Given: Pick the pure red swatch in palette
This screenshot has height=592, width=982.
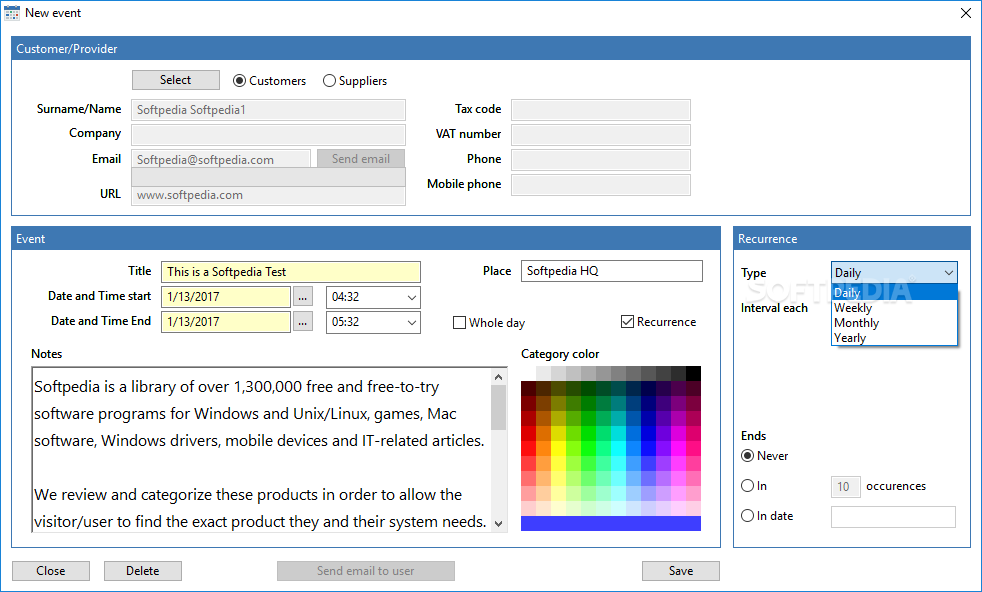Looking at the screenshot, I should (528, 448).
